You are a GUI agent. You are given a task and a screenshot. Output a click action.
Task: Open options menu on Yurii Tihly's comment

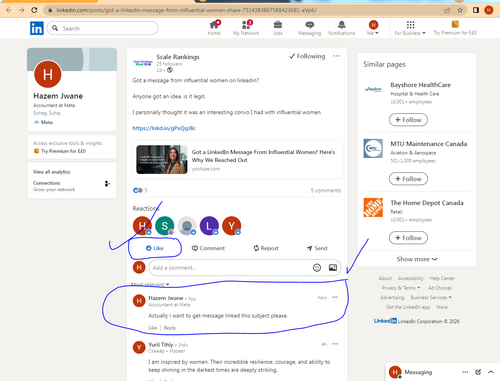coord(335,344)
